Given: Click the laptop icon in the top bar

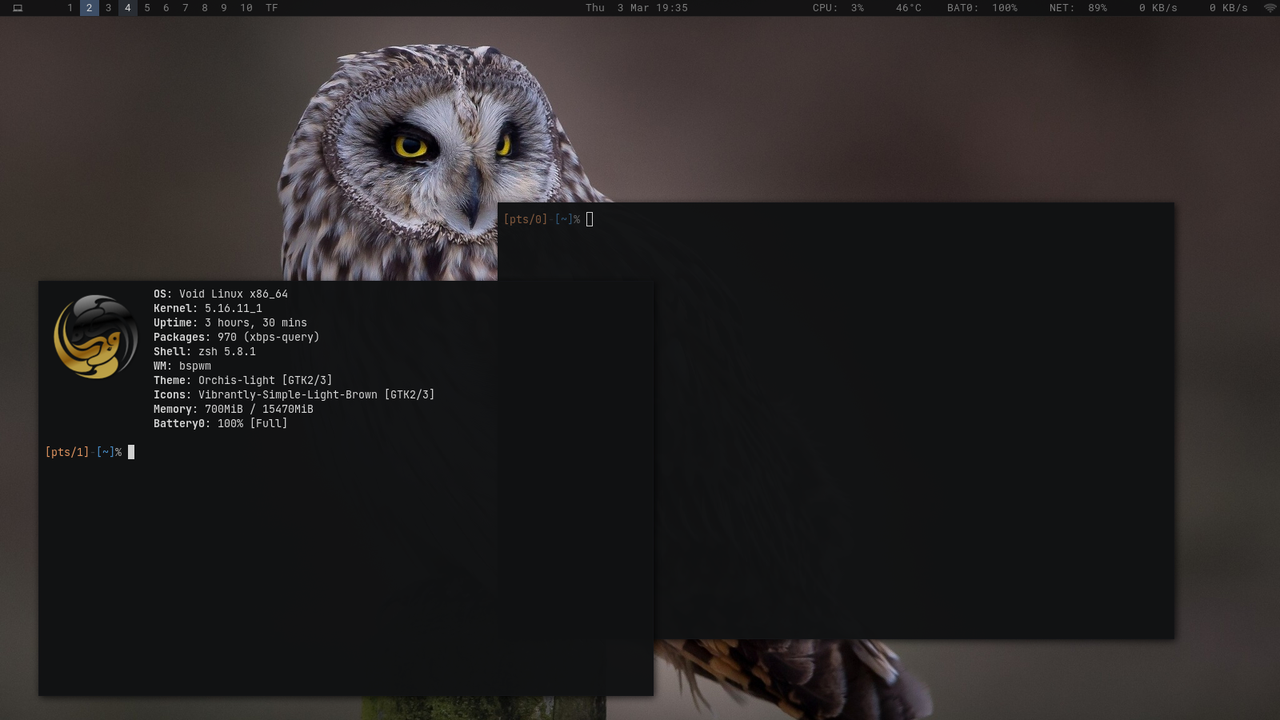Looking at the screenshot, I should click(x=17, y=8).
